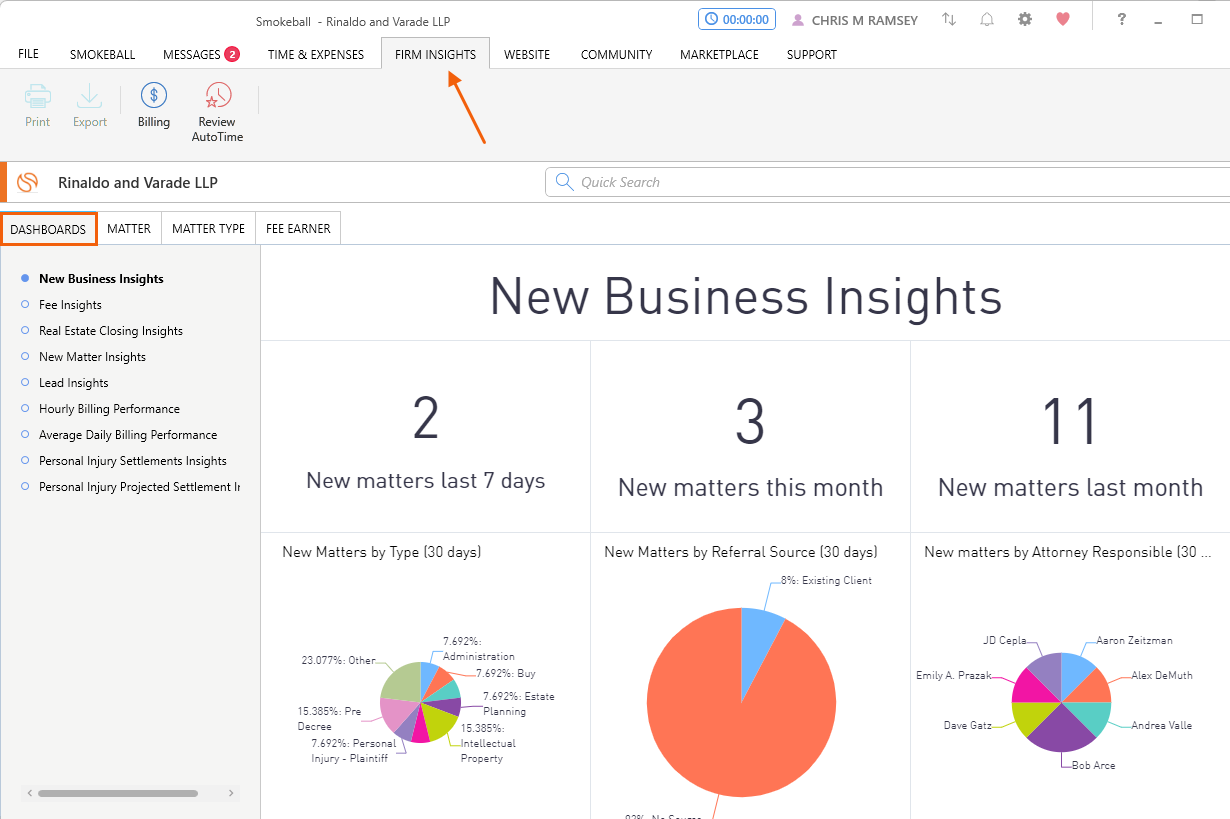Click the Messages unread badge showing 2
Image resolution: width=1230 pixels, height=819 pixels.
coord(232,54)
